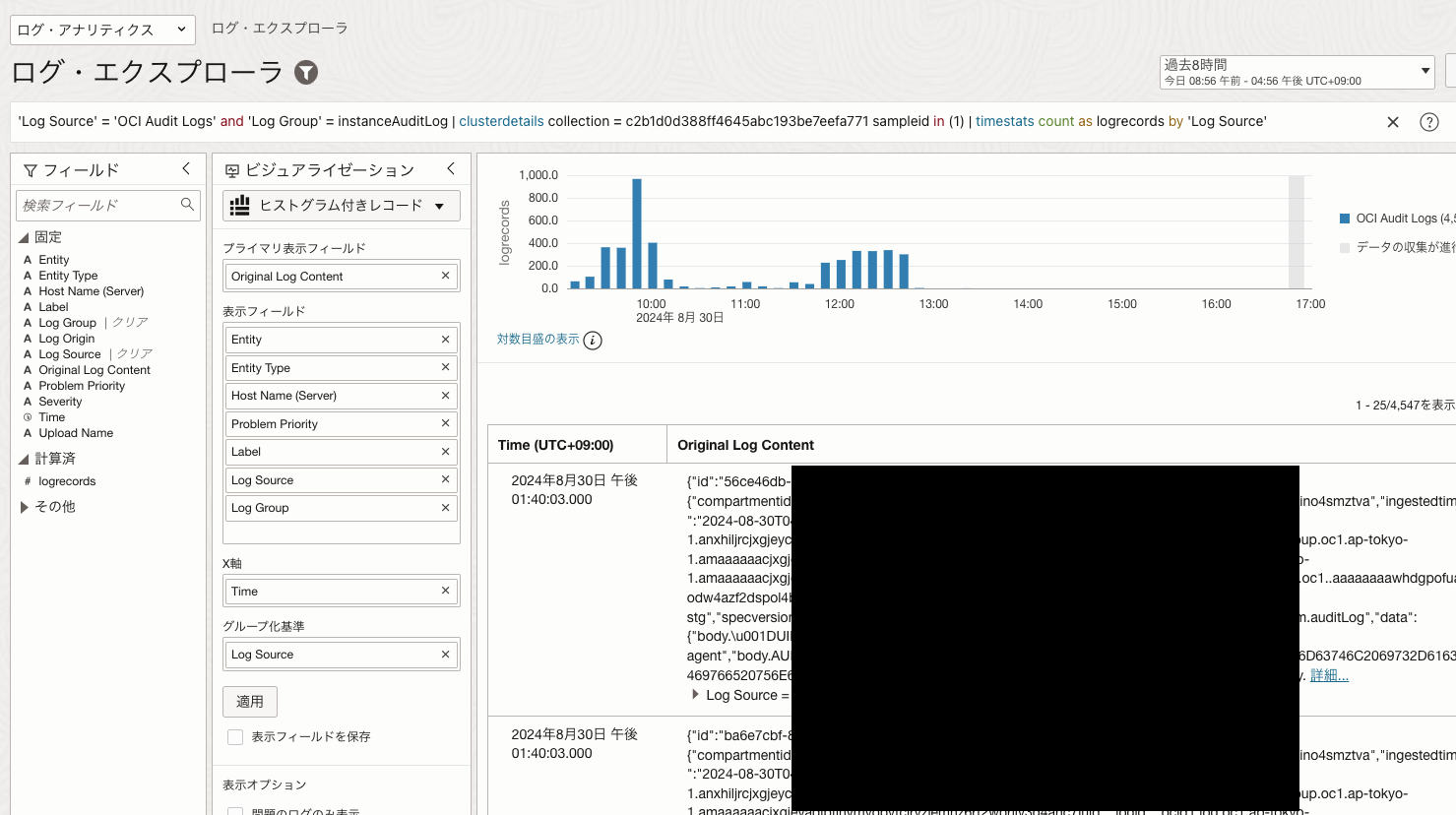
Task: Remove Original Log Content primary field
Action: [445, 276]
